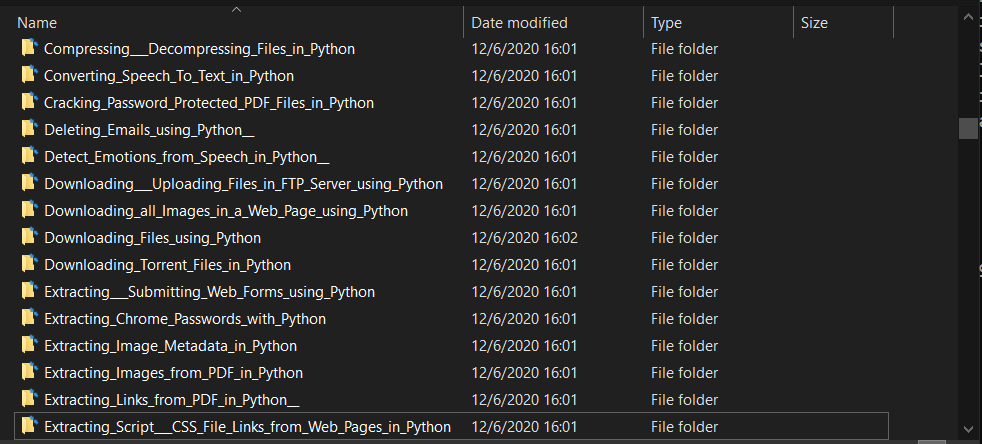
Task: Select folder icon for Cracking_Password_Protected_PDF_Files_in_Python
Action: 29,103
